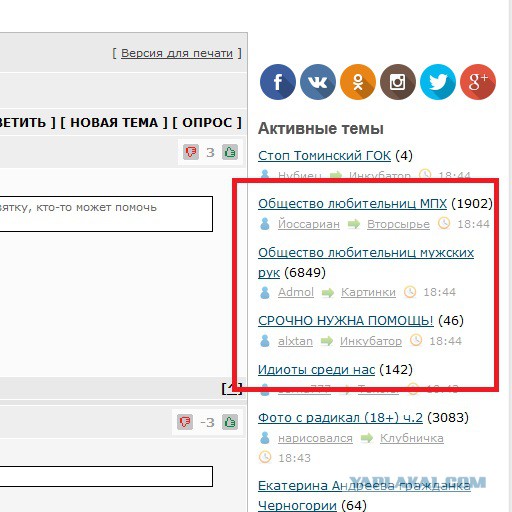Select the Активные темы heading
The height and width of the screenshot is (512, 512).
click(321, 129)
